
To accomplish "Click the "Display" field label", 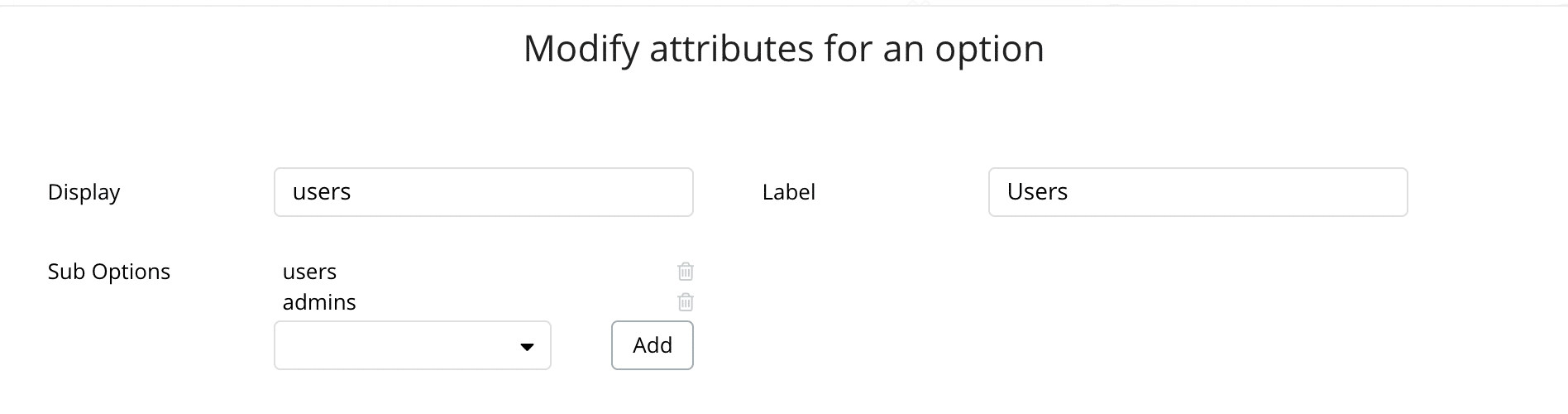I will pos(84,192).
